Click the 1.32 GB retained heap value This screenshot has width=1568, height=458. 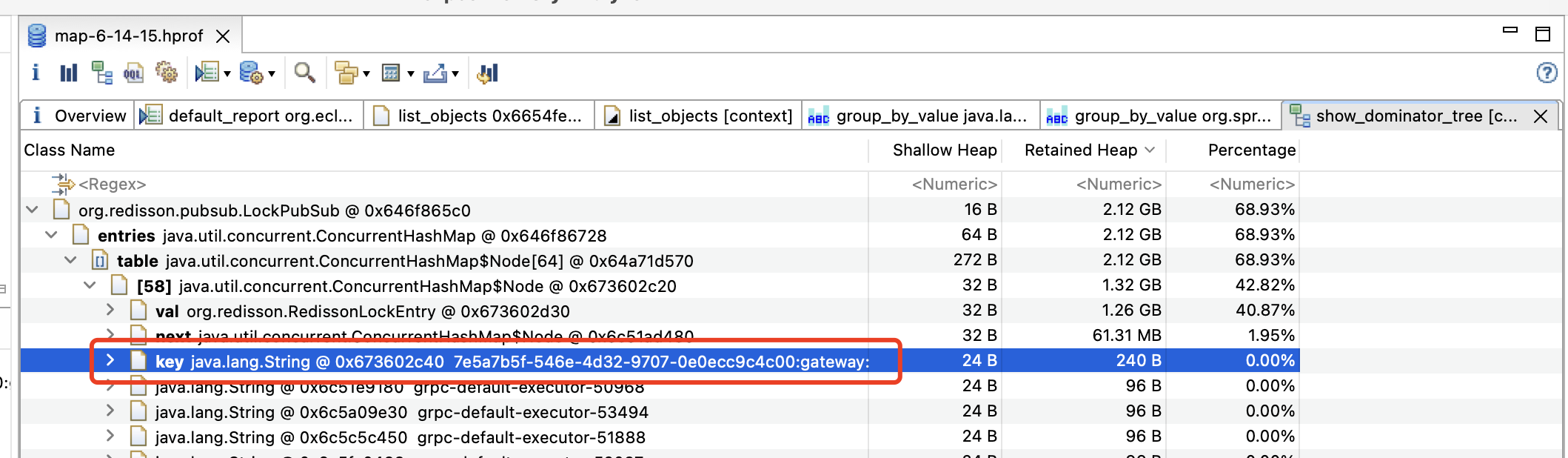[x=1132, y=285]
